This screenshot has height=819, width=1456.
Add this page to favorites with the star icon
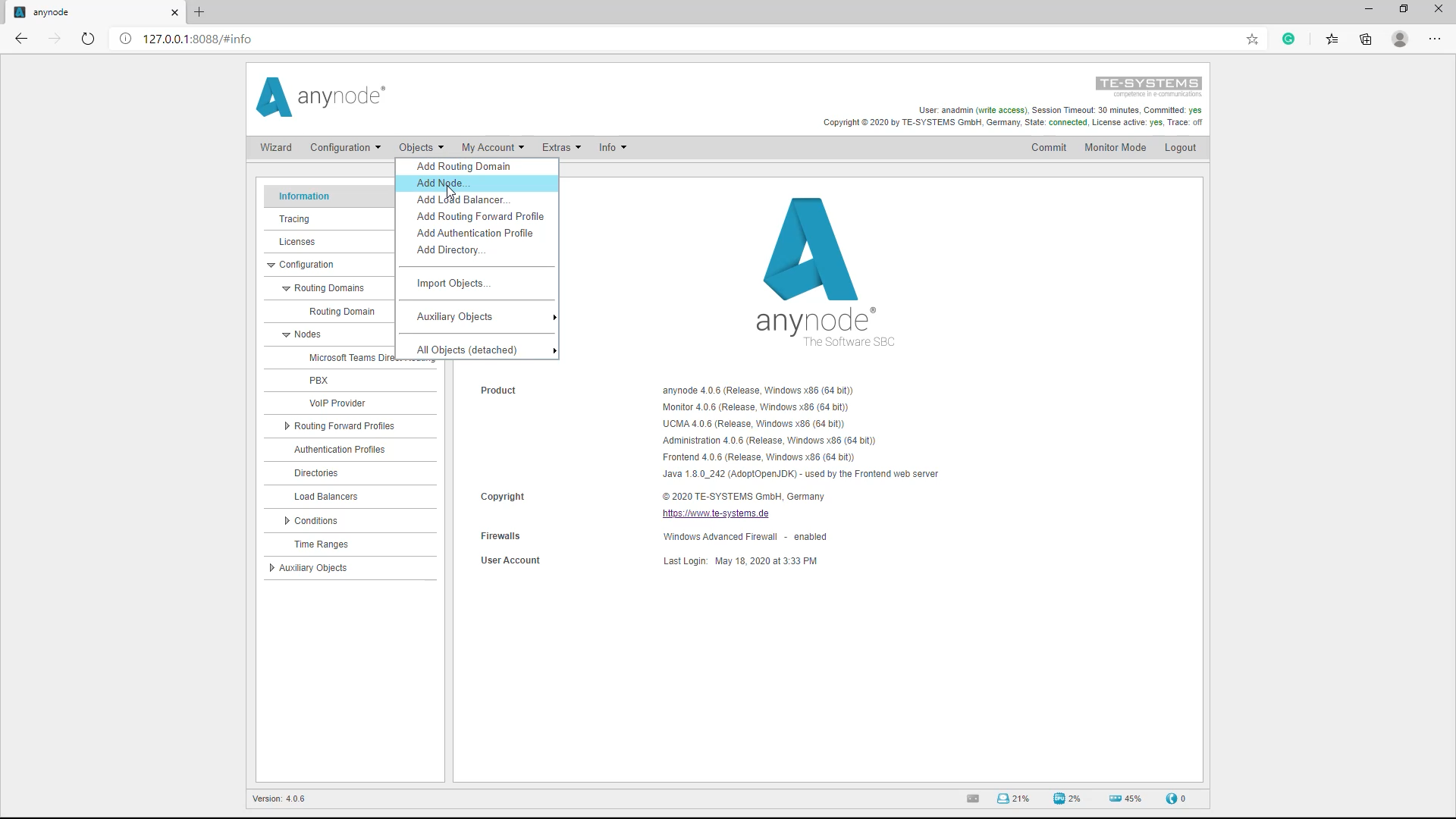1252,39
